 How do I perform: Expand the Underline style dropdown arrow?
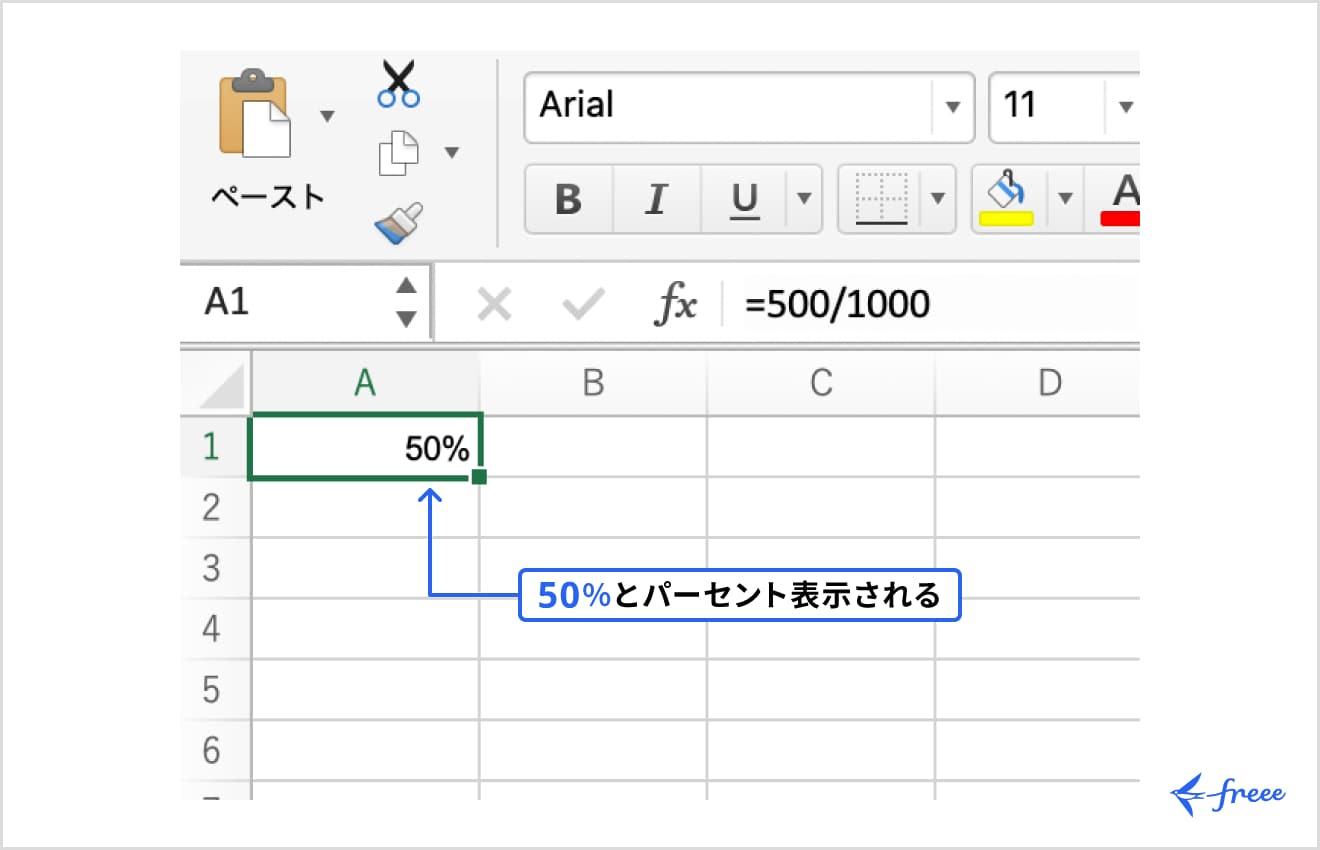tap(803, 198)
